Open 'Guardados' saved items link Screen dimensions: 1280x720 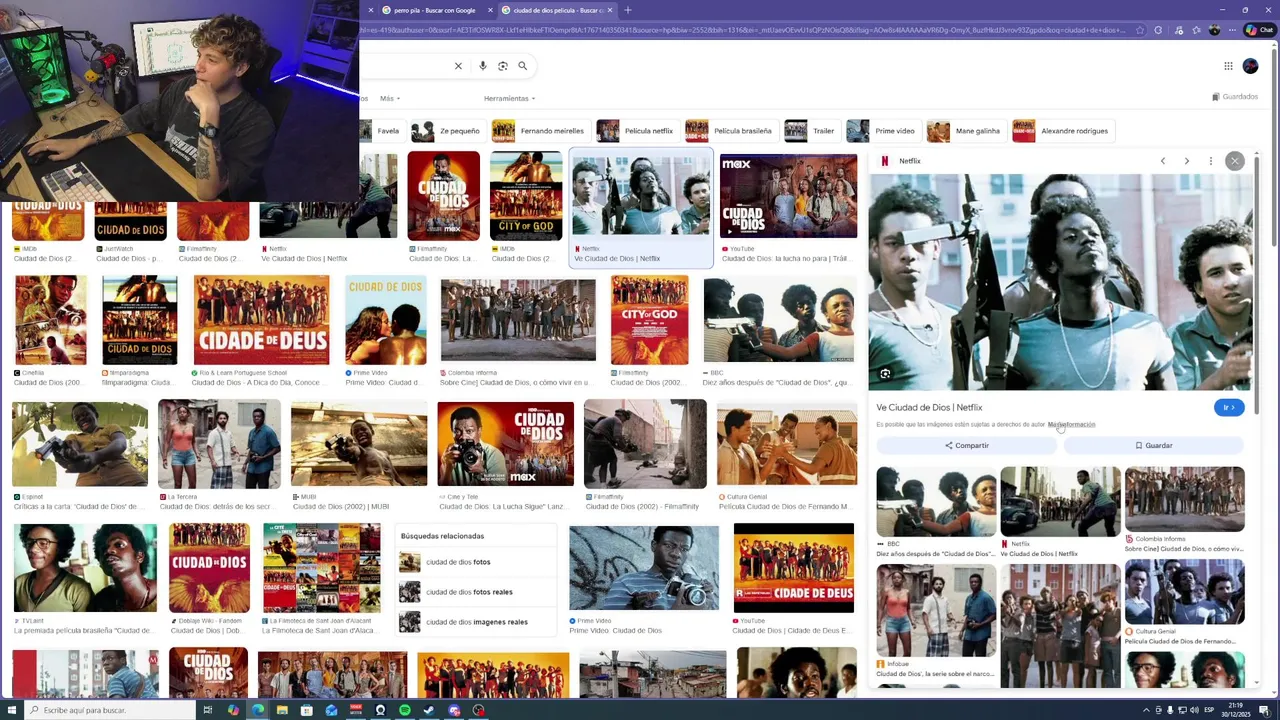click(x=1235, y=97)
